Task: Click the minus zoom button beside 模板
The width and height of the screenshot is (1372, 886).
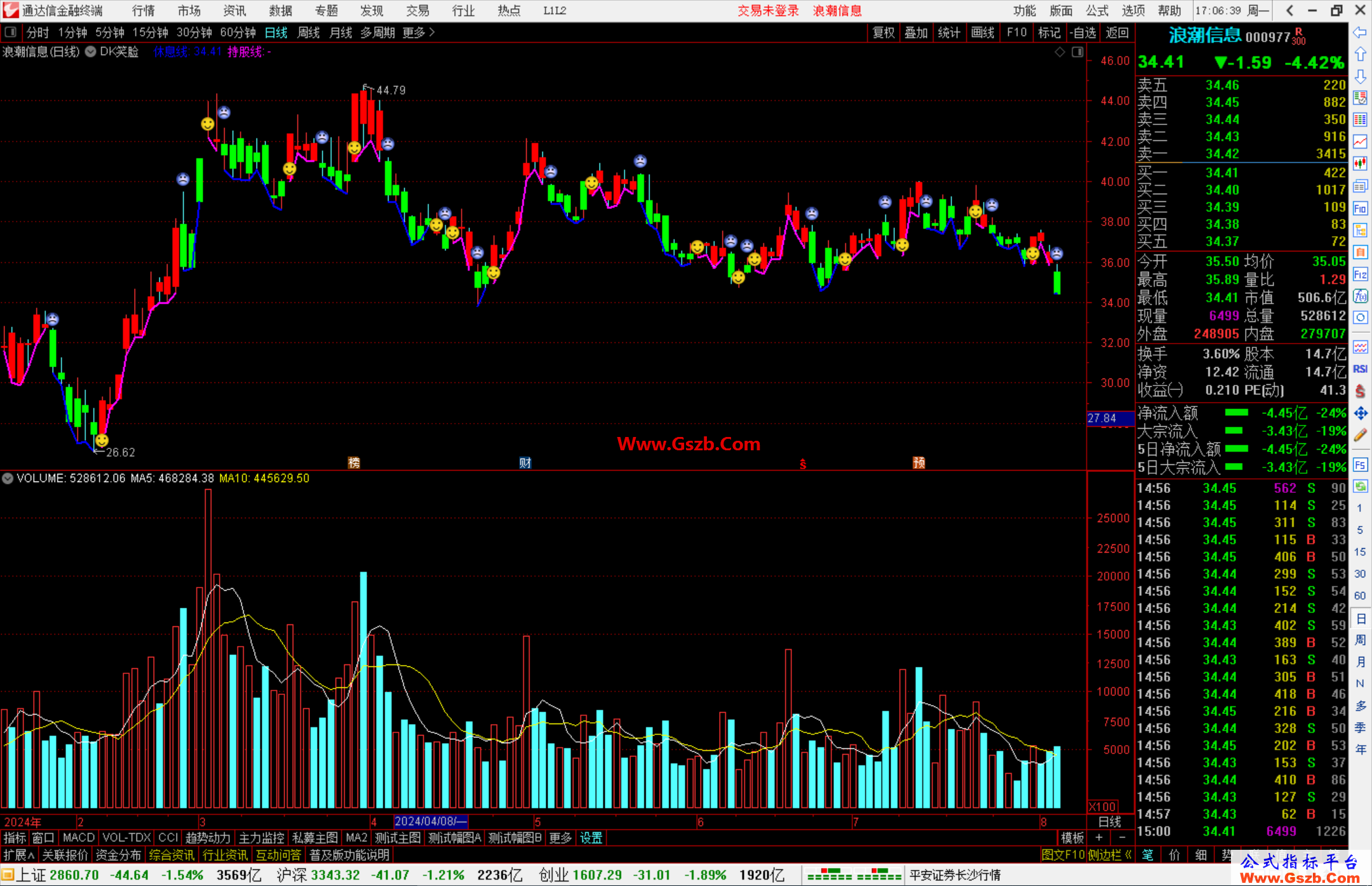Action: (1122, 838)
